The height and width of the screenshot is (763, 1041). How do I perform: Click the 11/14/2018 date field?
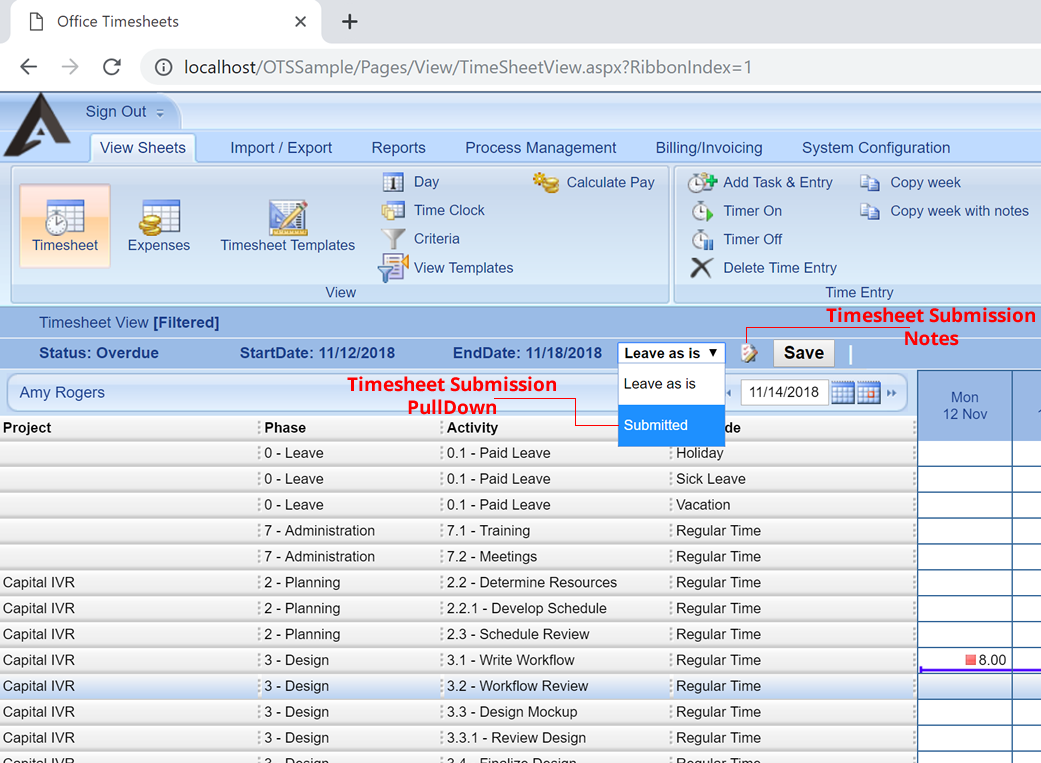click(783, 393)
